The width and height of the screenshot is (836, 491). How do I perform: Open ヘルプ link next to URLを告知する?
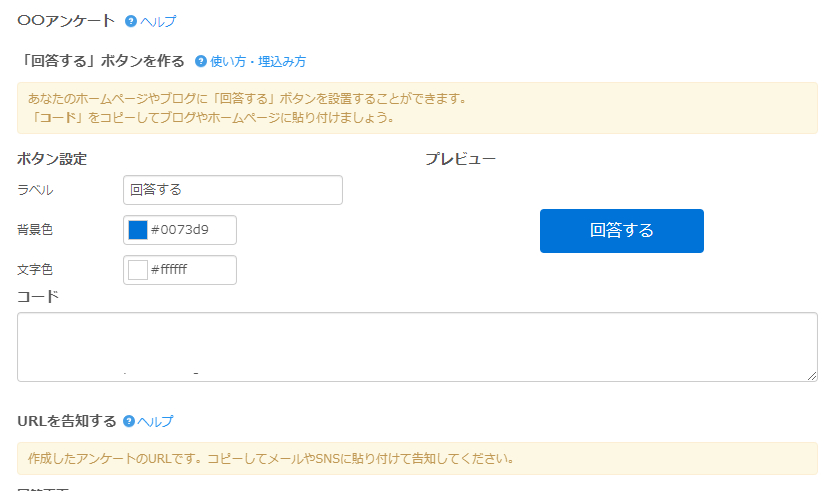pyautogui.click(x=155, y=421)
